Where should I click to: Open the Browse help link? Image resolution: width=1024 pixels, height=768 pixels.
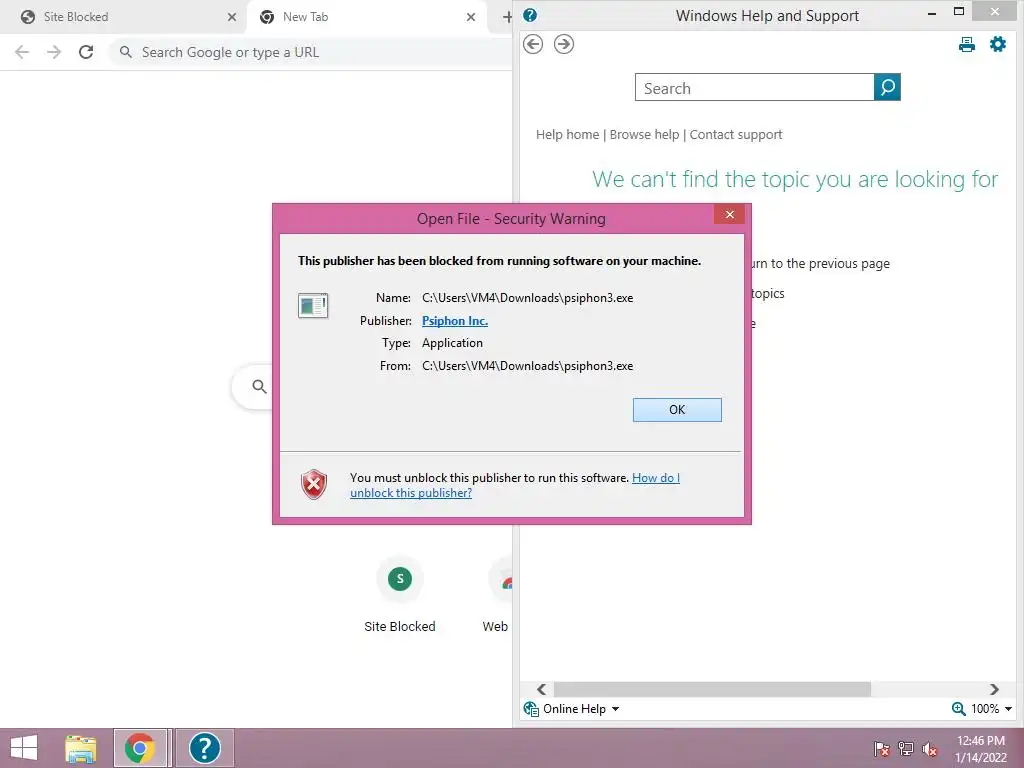(x=644, y=135)
